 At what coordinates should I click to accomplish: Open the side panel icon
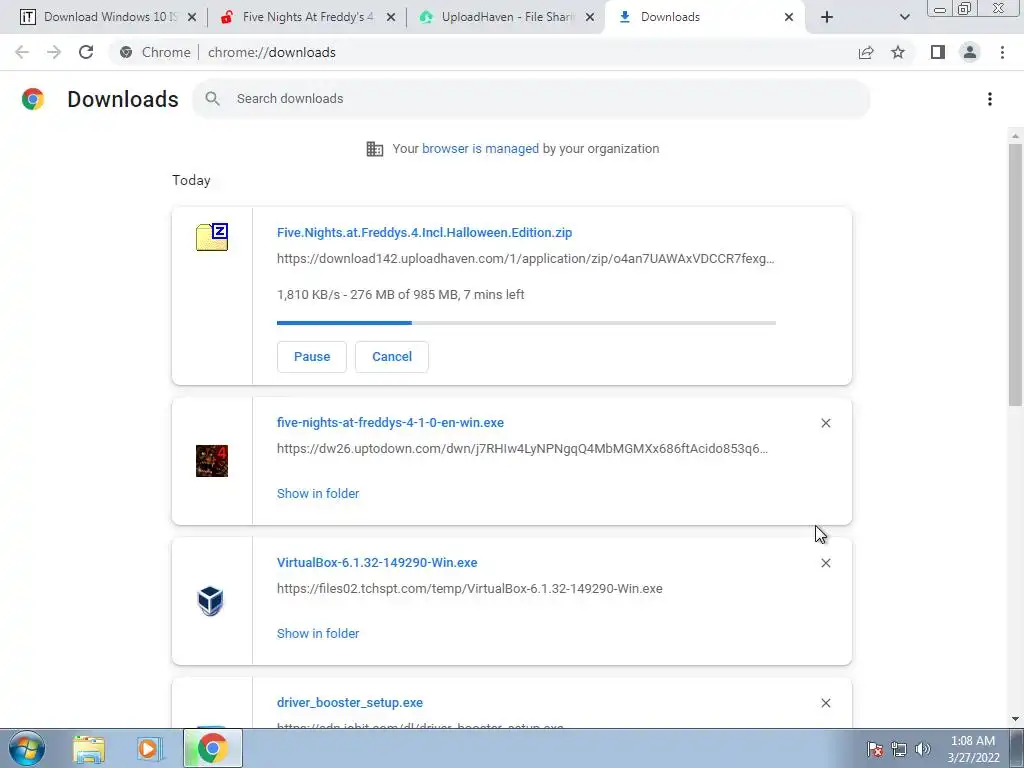938,52
